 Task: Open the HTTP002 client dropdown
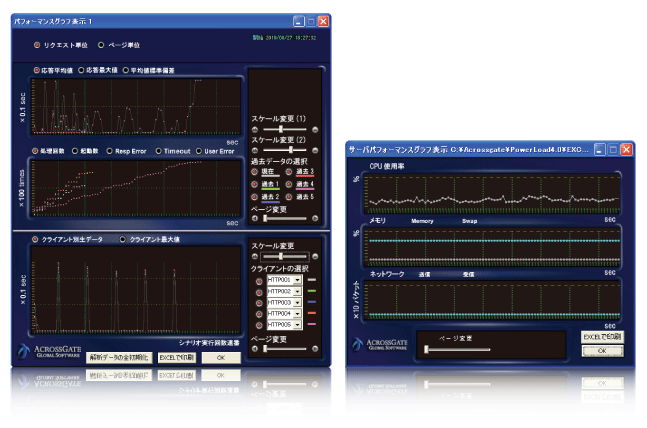pos(298,291)
